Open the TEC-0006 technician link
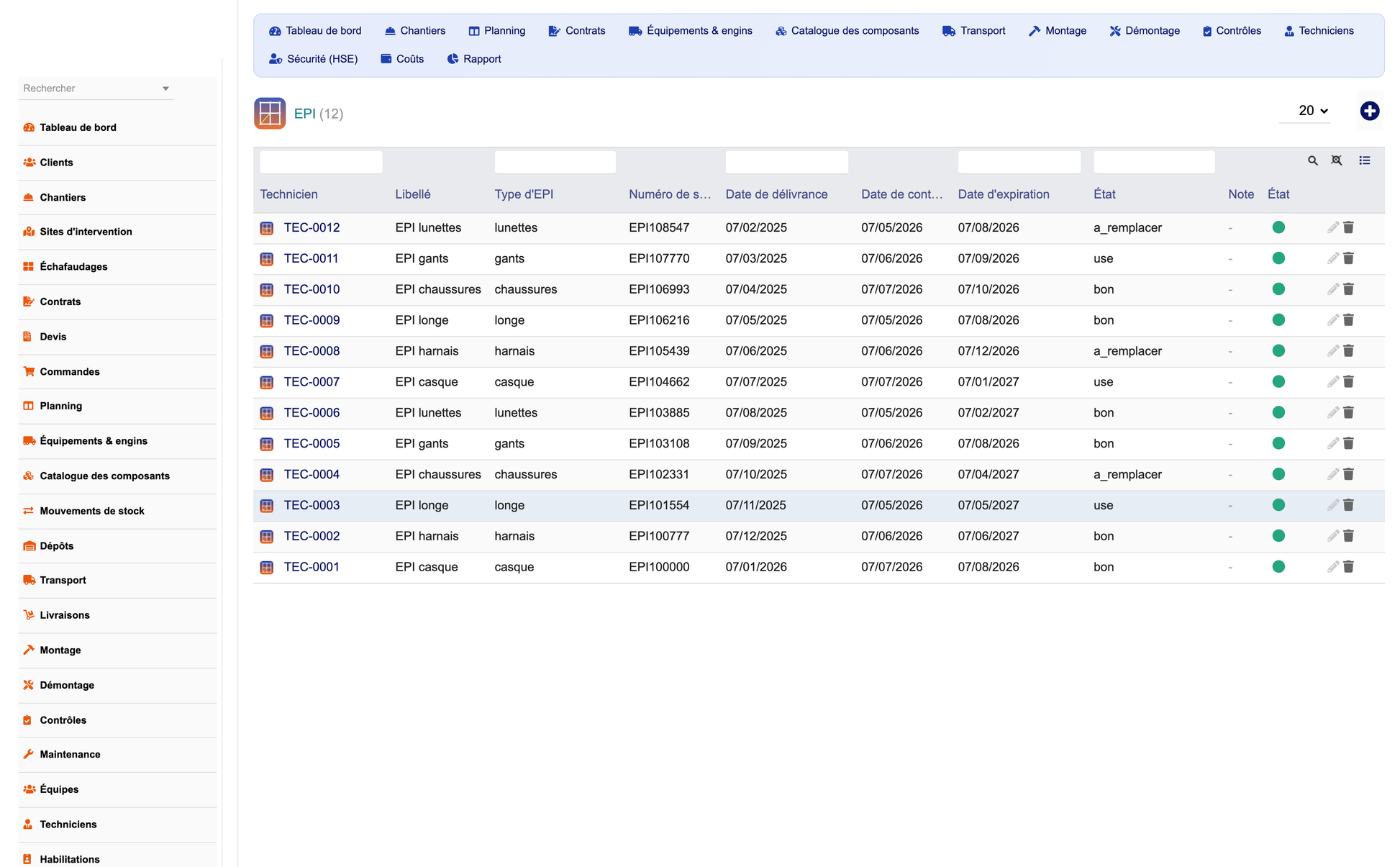 pyautogui.click(x=312, y=413)
